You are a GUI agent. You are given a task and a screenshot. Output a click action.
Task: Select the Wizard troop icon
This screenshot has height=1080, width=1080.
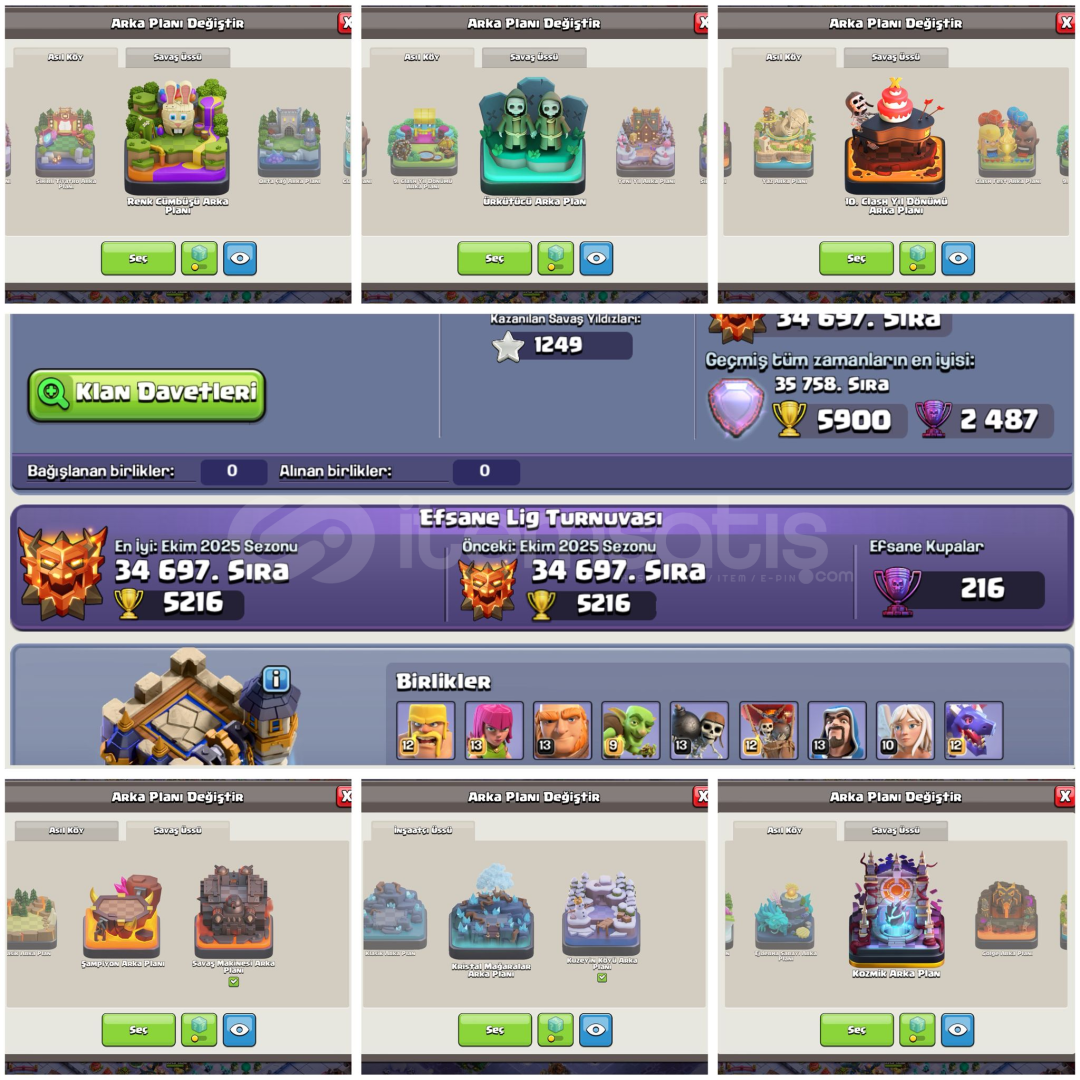(836, 730)
